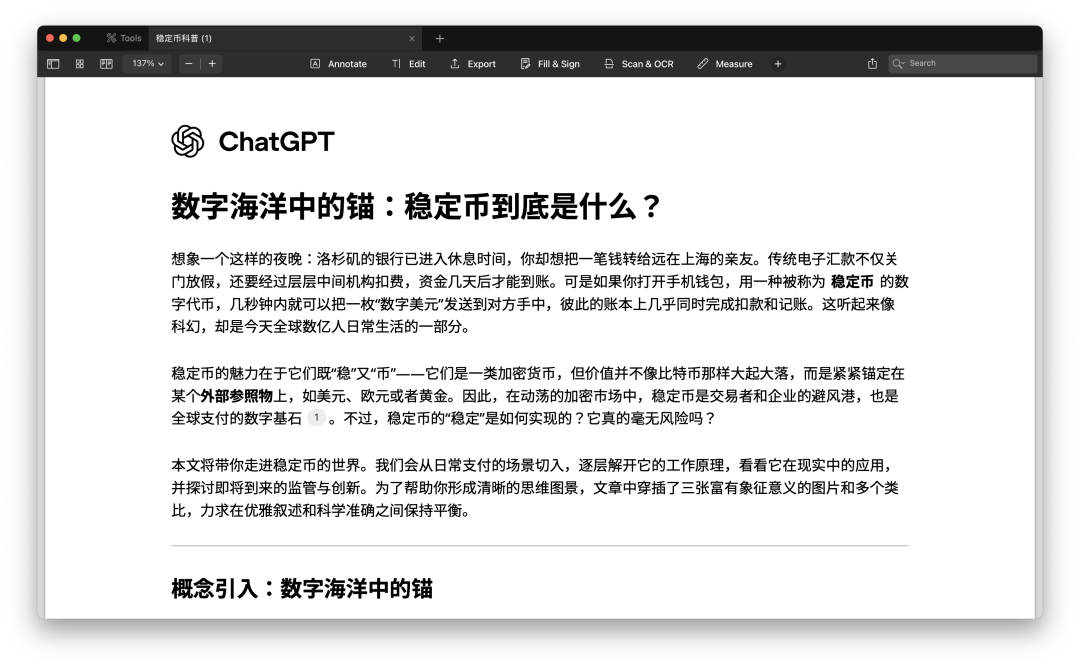Click the share icon in the toolbar
Viewport: 1080px width, 668px height.
click(872, 63)
